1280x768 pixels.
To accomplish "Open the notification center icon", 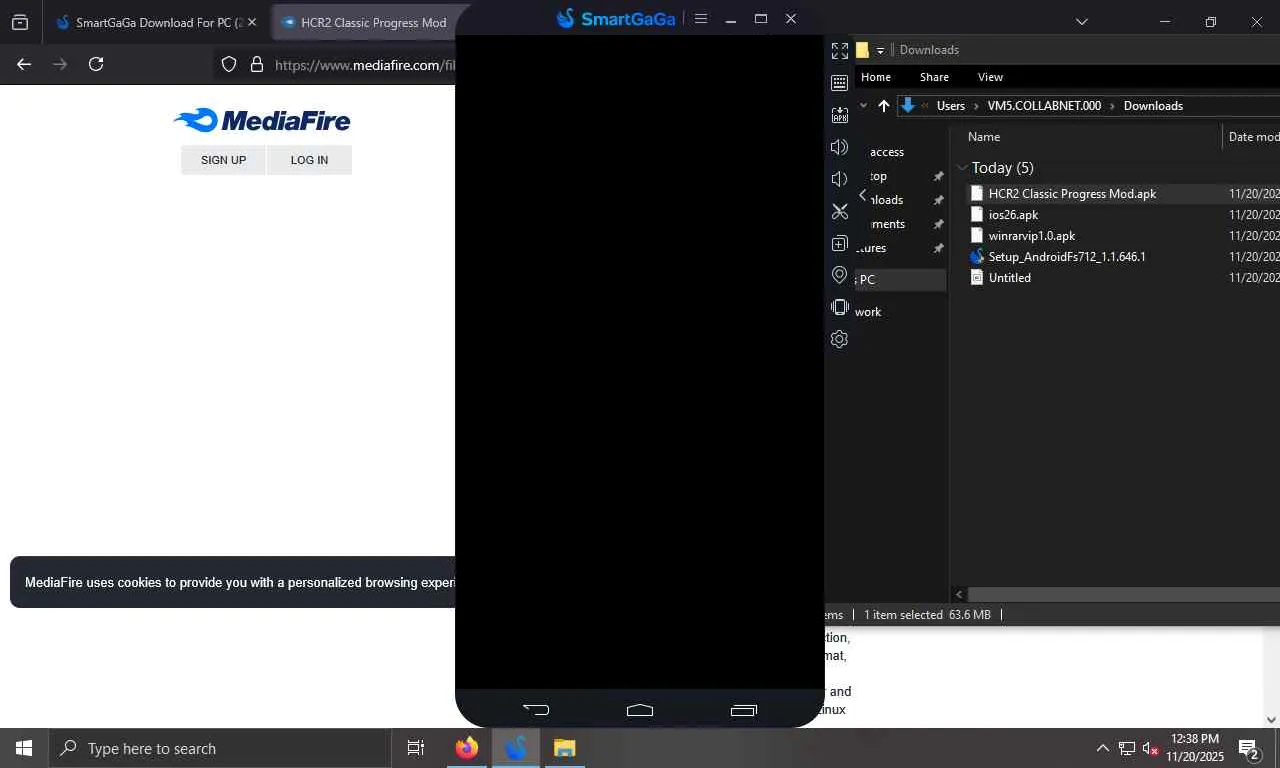I will coord(1248,748).
